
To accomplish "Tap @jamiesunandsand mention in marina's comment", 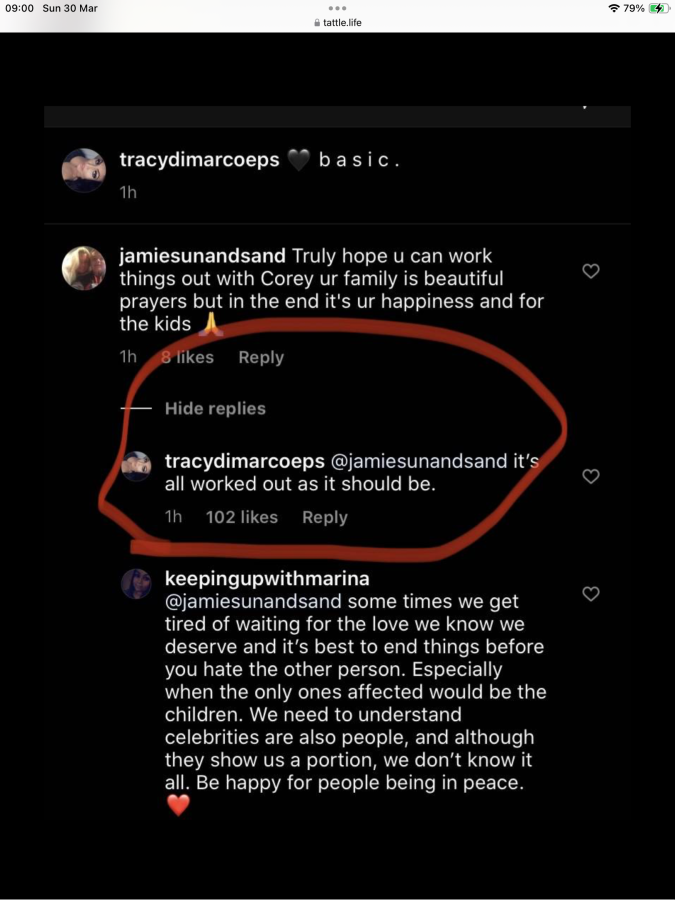I will coord(253,601).
